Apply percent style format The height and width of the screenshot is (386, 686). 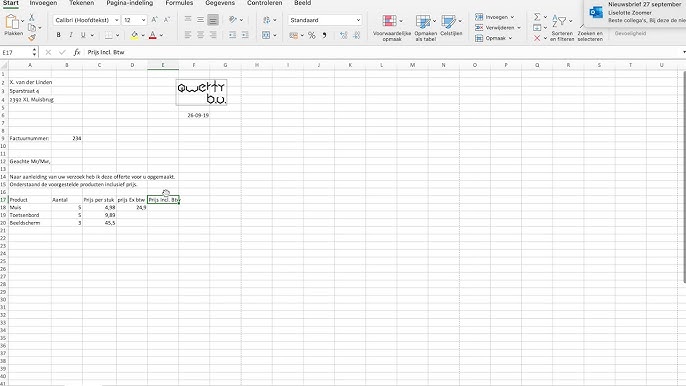click(312, 35)
